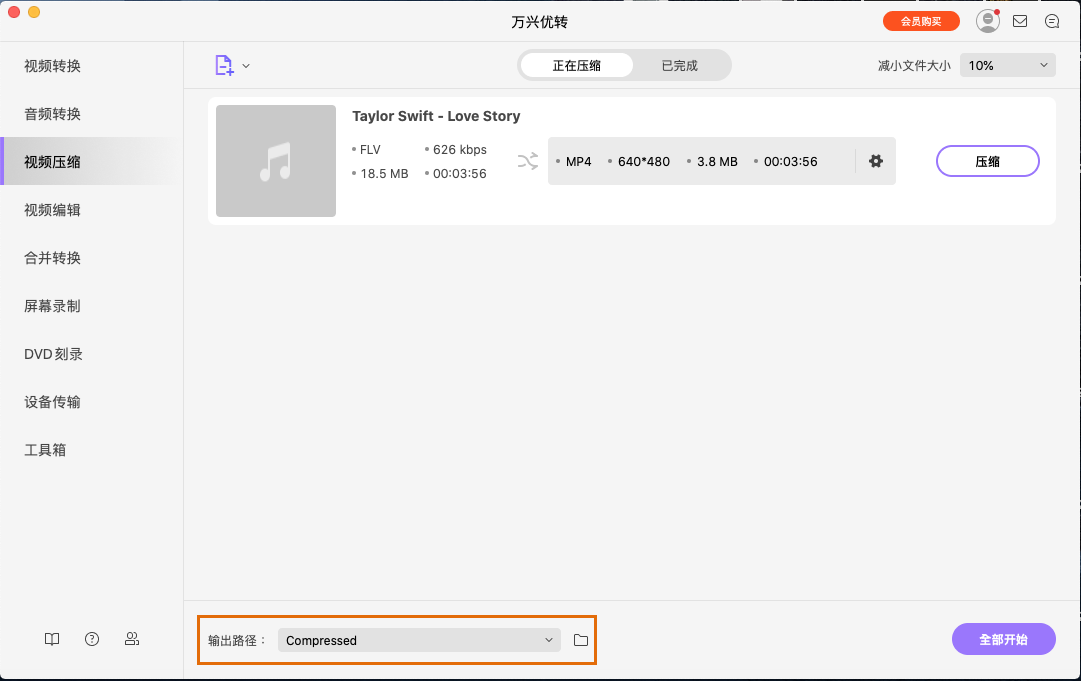Click the shuffle conversion arrow icon

[x=528, y=161]
